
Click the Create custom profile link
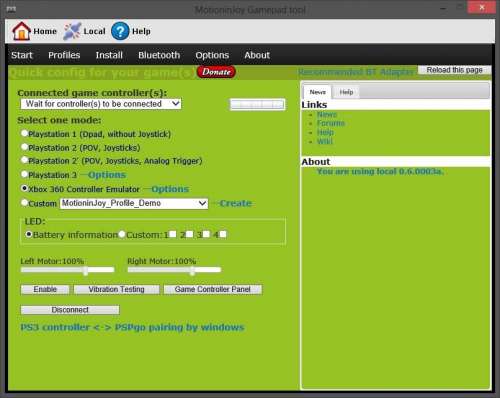[236, 203]
